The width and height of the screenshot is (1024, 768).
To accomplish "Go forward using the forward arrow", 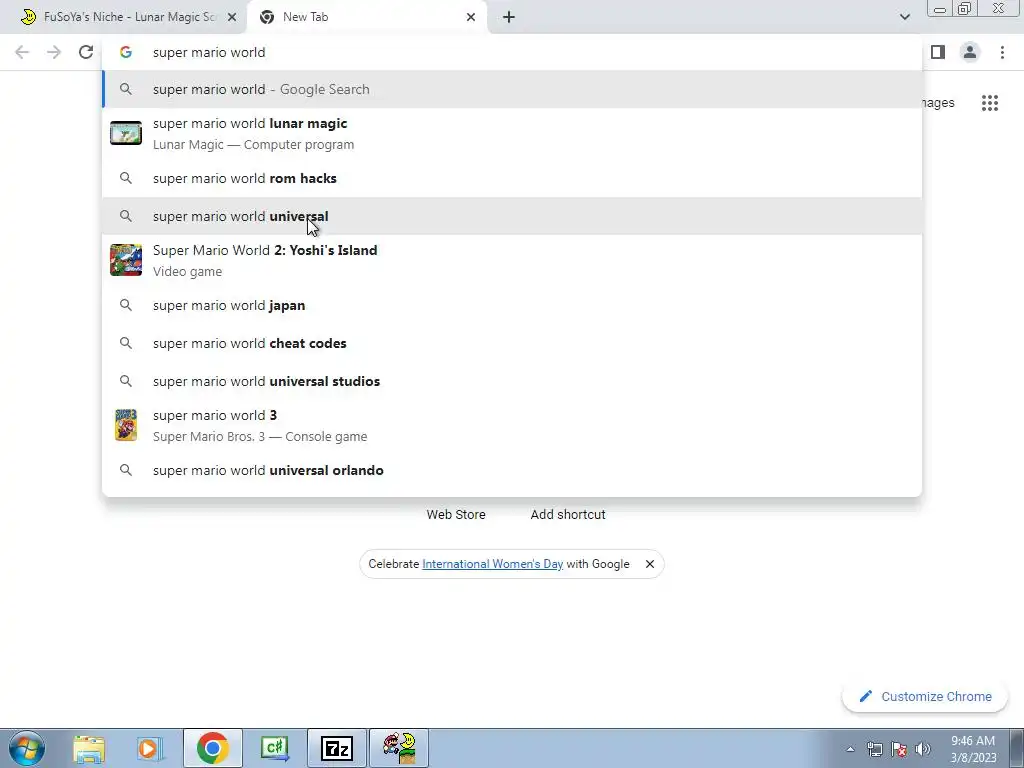I will click(54, 52).
